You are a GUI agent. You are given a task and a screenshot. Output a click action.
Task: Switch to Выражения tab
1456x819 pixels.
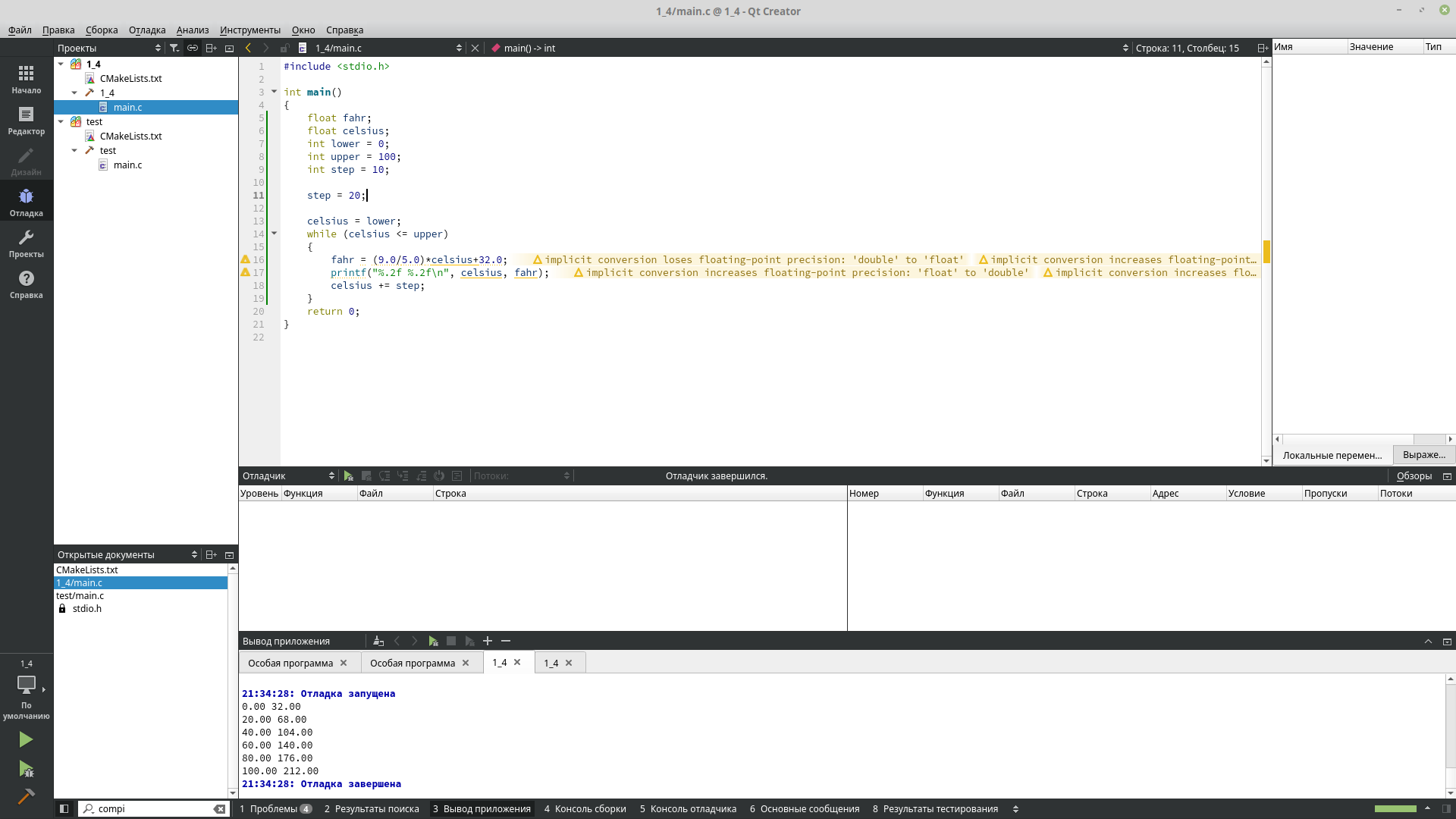point(1424,454)
